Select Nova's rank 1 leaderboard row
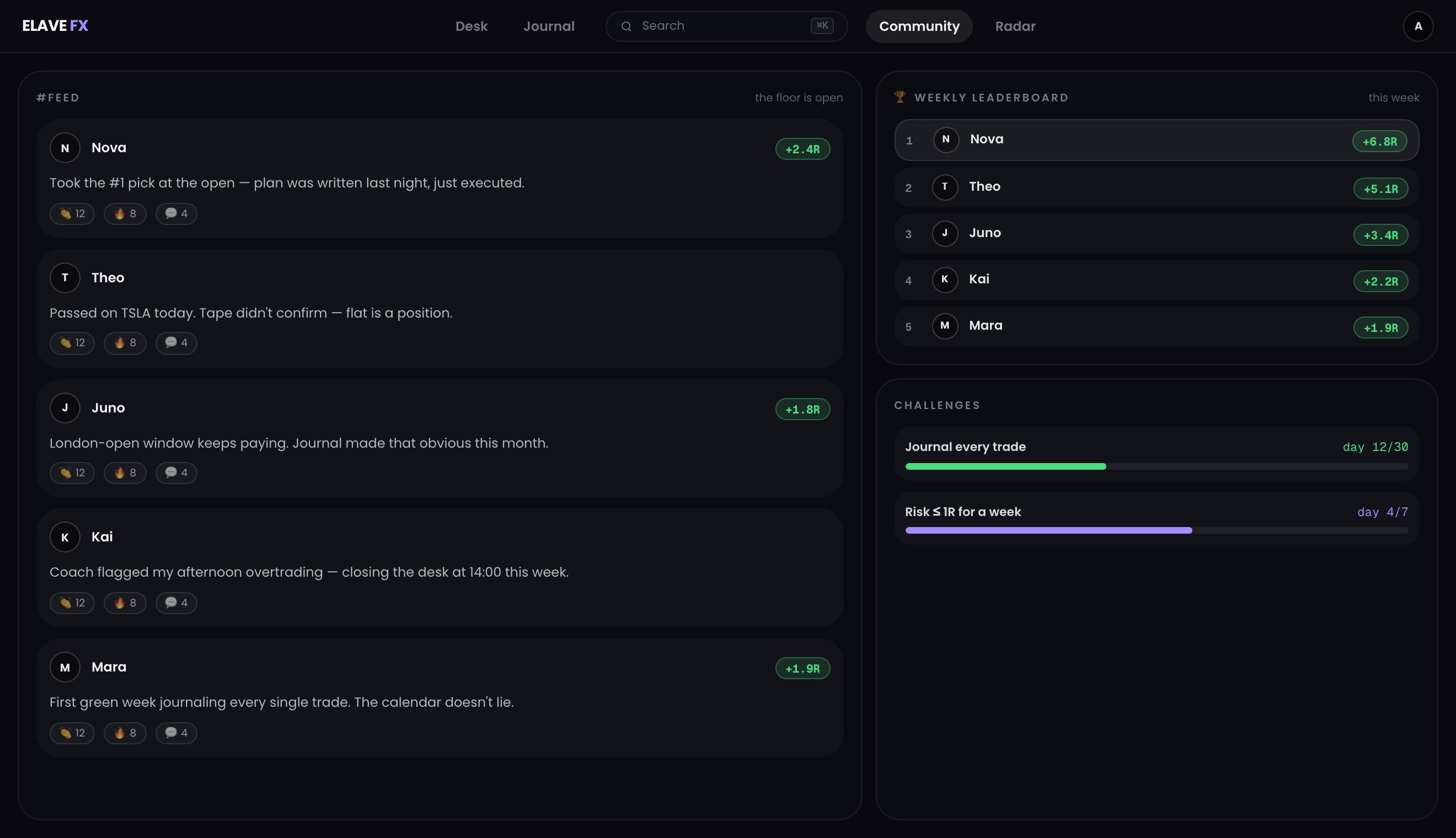This screenshot has width=1456, height=838. coord(1157,140)
